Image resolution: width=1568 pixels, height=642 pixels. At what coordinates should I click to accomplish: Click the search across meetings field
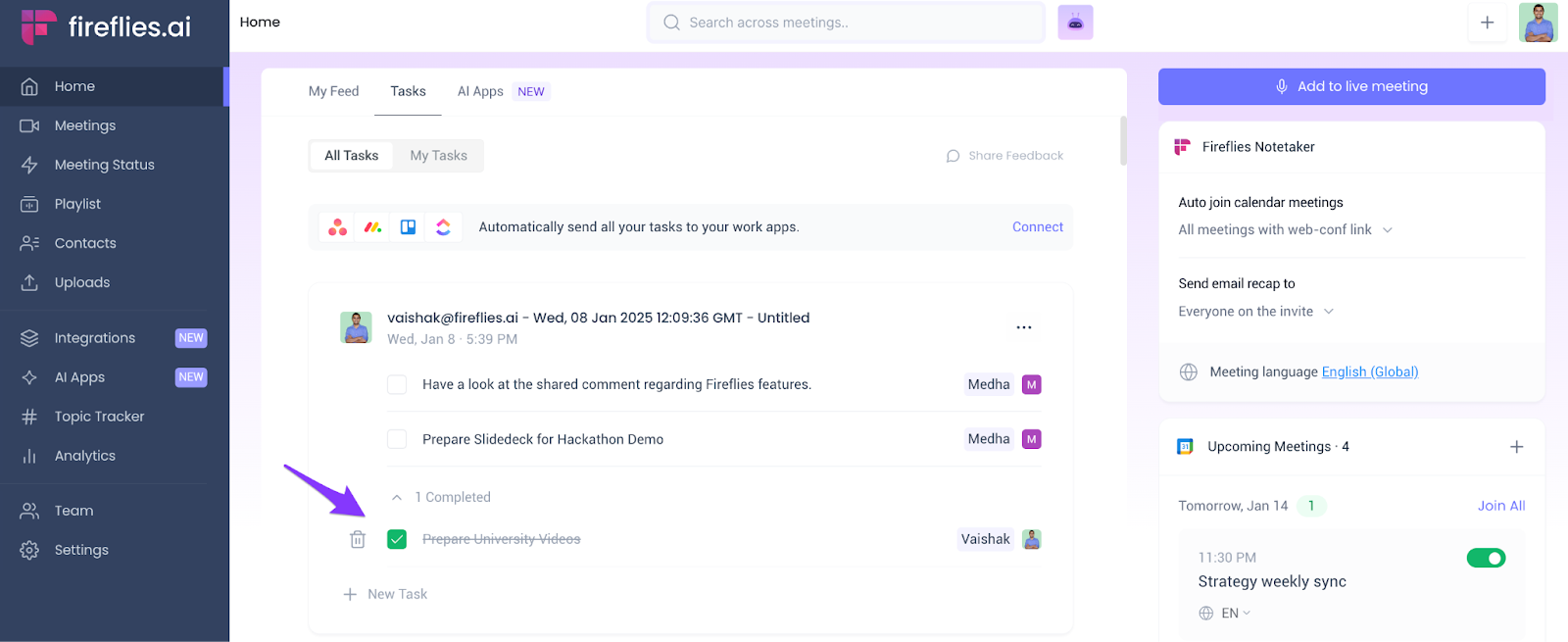pos(846,23)
